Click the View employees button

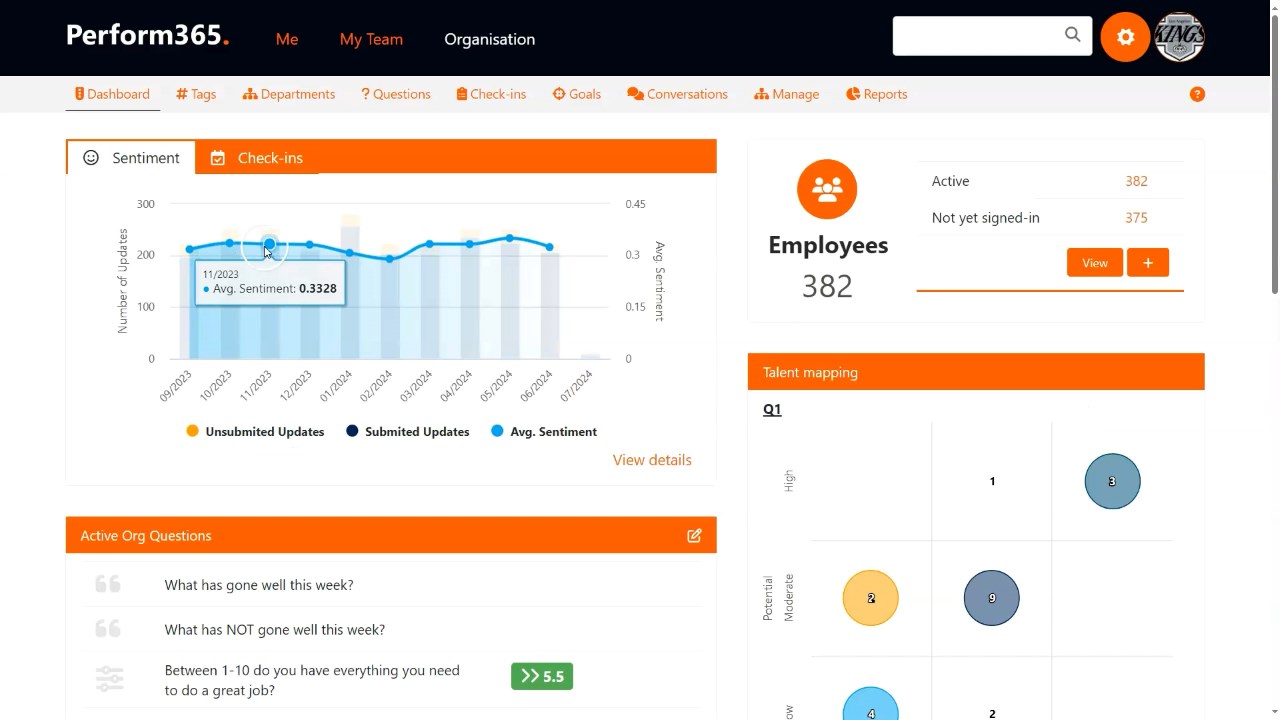click(1095, 263)
